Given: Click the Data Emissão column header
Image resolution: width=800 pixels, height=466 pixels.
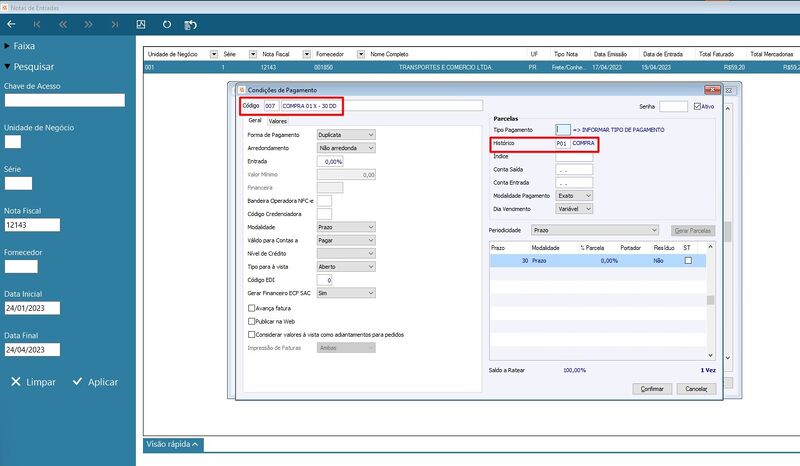Looking at the screenshot, I should pos(610,54).
